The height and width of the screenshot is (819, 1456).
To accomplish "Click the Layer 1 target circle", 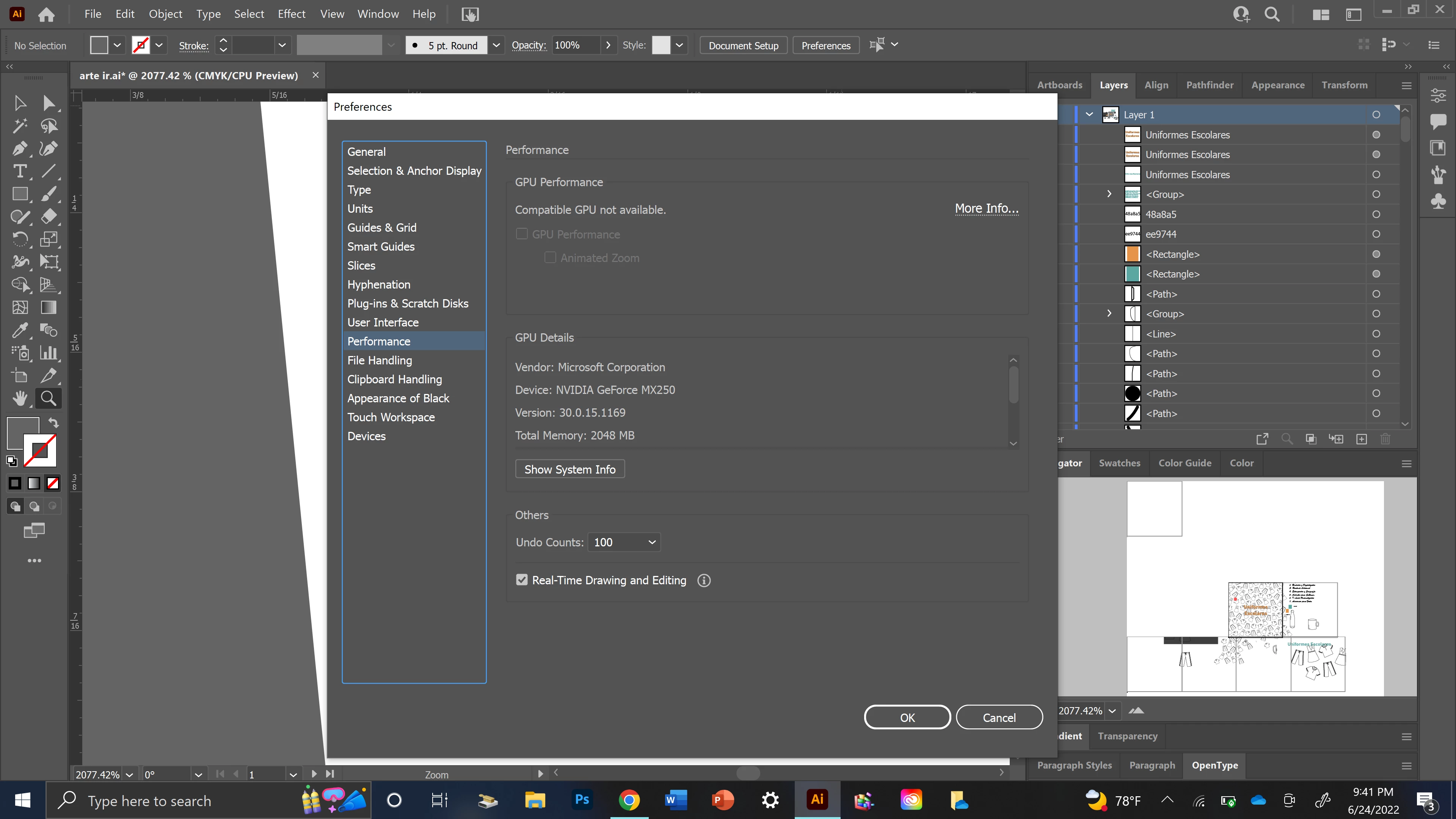I will 1376,115.
